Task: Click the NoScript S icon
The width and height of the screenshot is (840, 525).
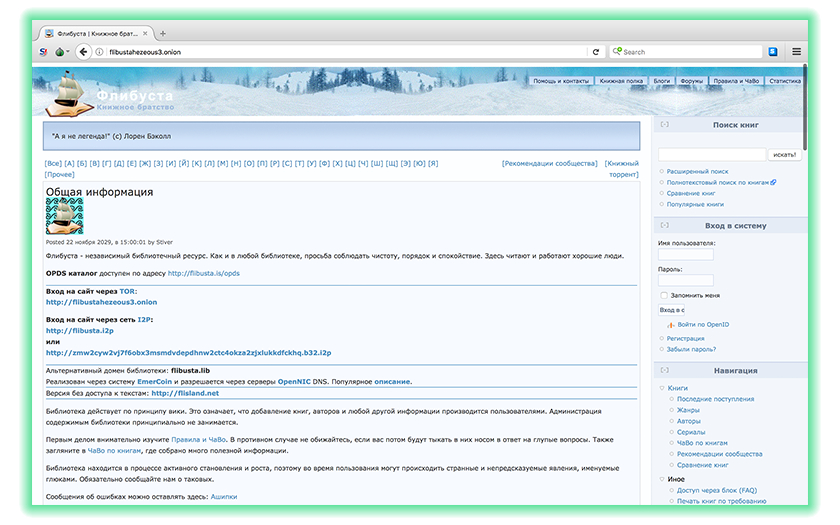Action: pos(43,52)
